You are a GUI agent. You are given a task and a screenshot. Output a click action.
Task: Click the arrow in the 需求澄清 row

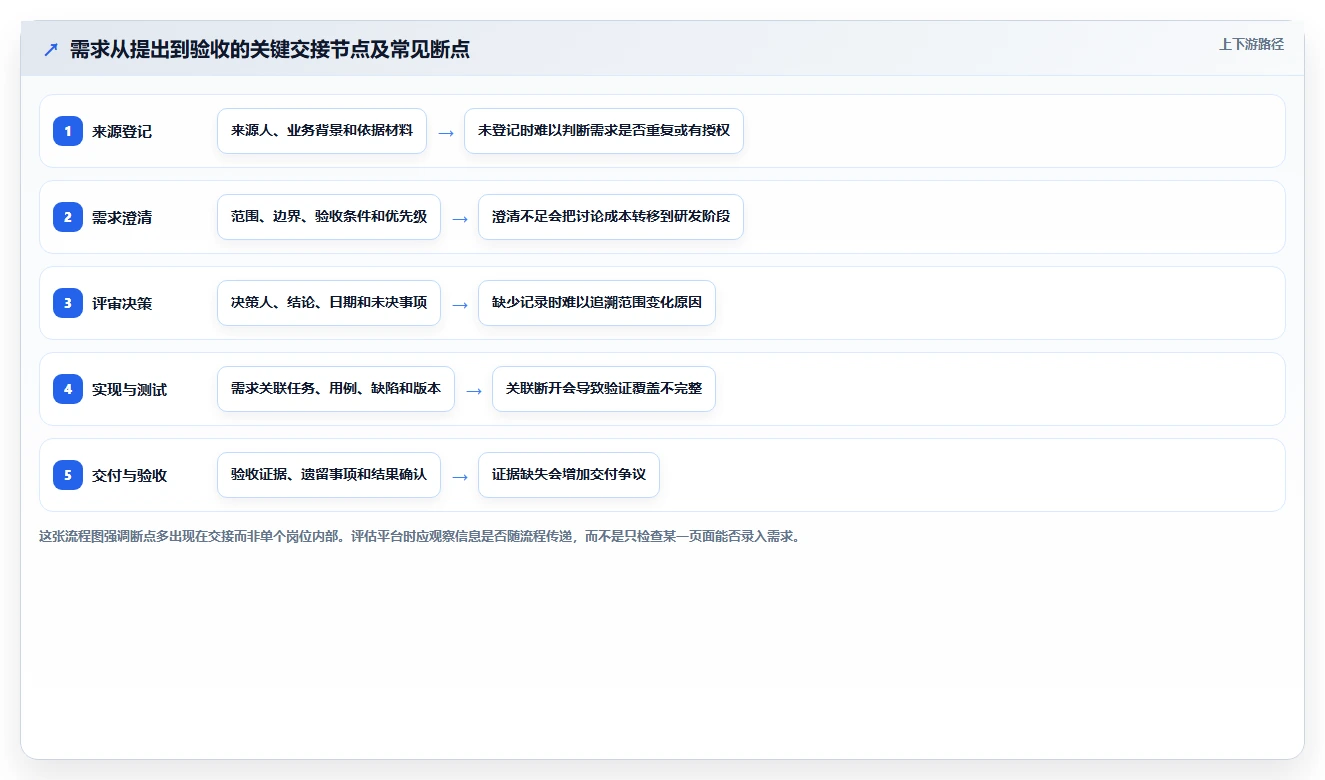(x=460, y=218)
